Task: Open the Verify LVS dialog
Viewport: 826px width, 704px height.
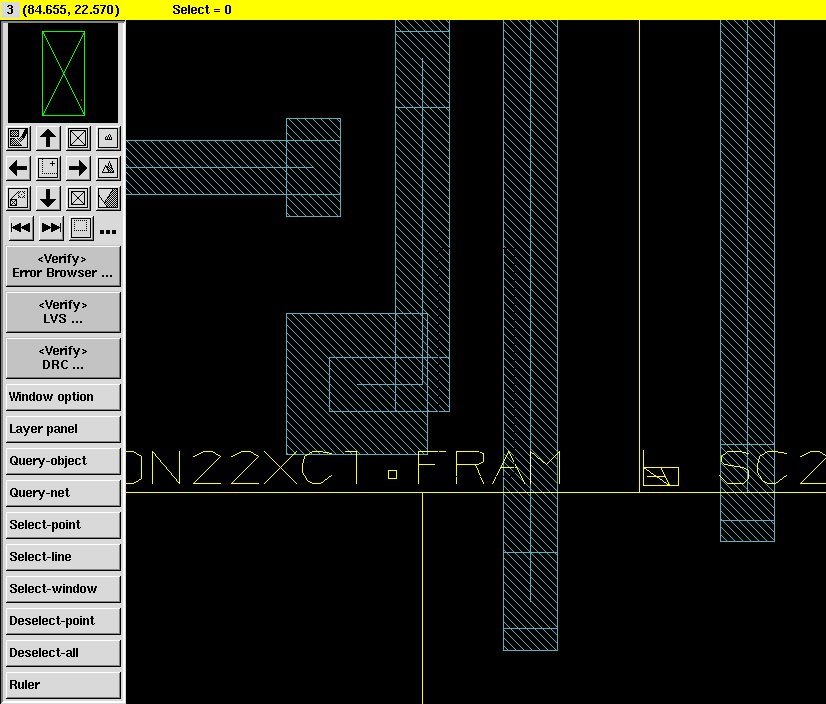Action: click(63, 312)
